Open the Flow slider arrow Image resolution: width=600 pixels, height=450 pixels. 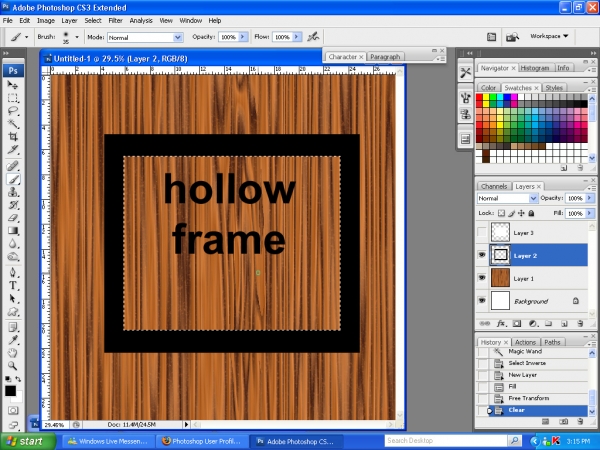297,37
